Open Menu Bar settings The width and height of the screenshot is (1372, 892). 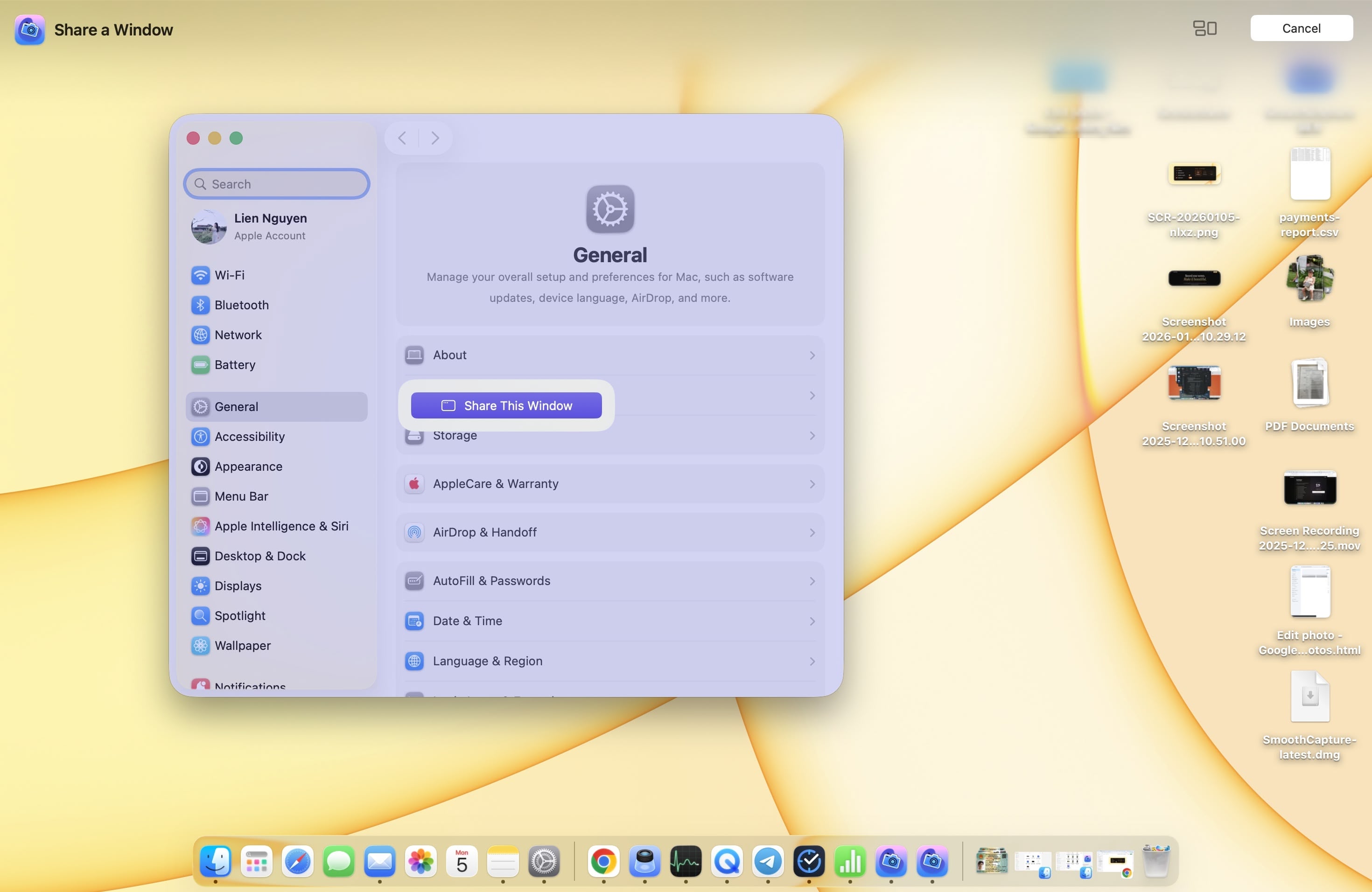tap(277, 497)
